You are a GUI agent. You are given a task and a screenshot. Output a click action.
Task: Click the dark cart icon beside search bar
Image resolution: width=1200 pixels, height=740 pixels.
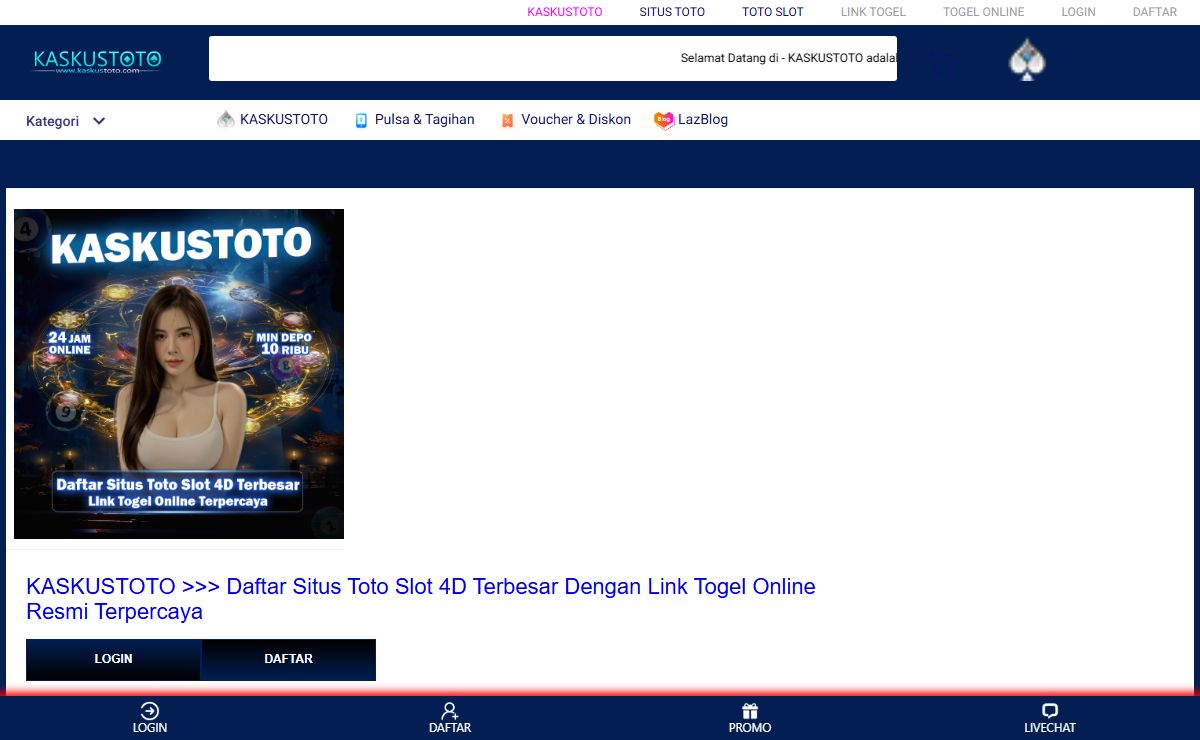tap(943, 64)
